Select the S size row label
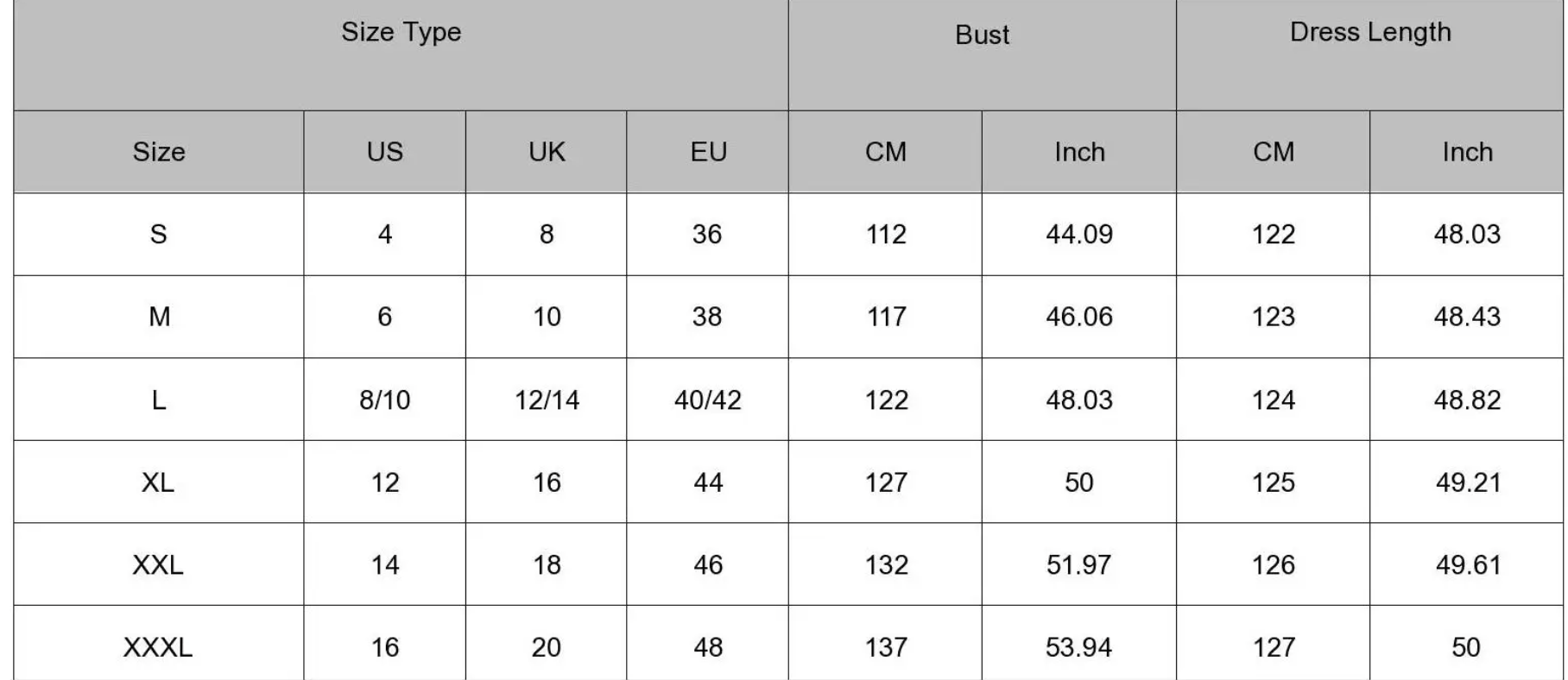 [x=159, y=234]
